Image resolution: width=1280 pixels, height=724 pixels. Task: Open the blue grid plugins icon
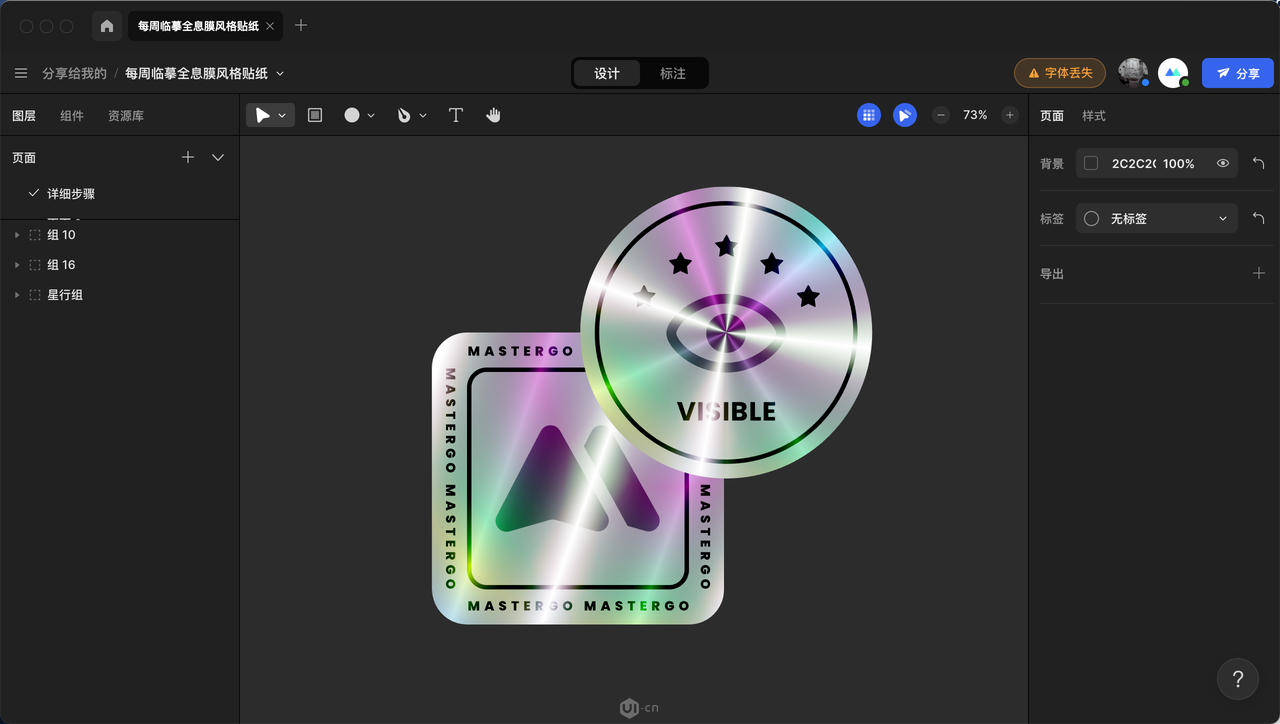869,115
